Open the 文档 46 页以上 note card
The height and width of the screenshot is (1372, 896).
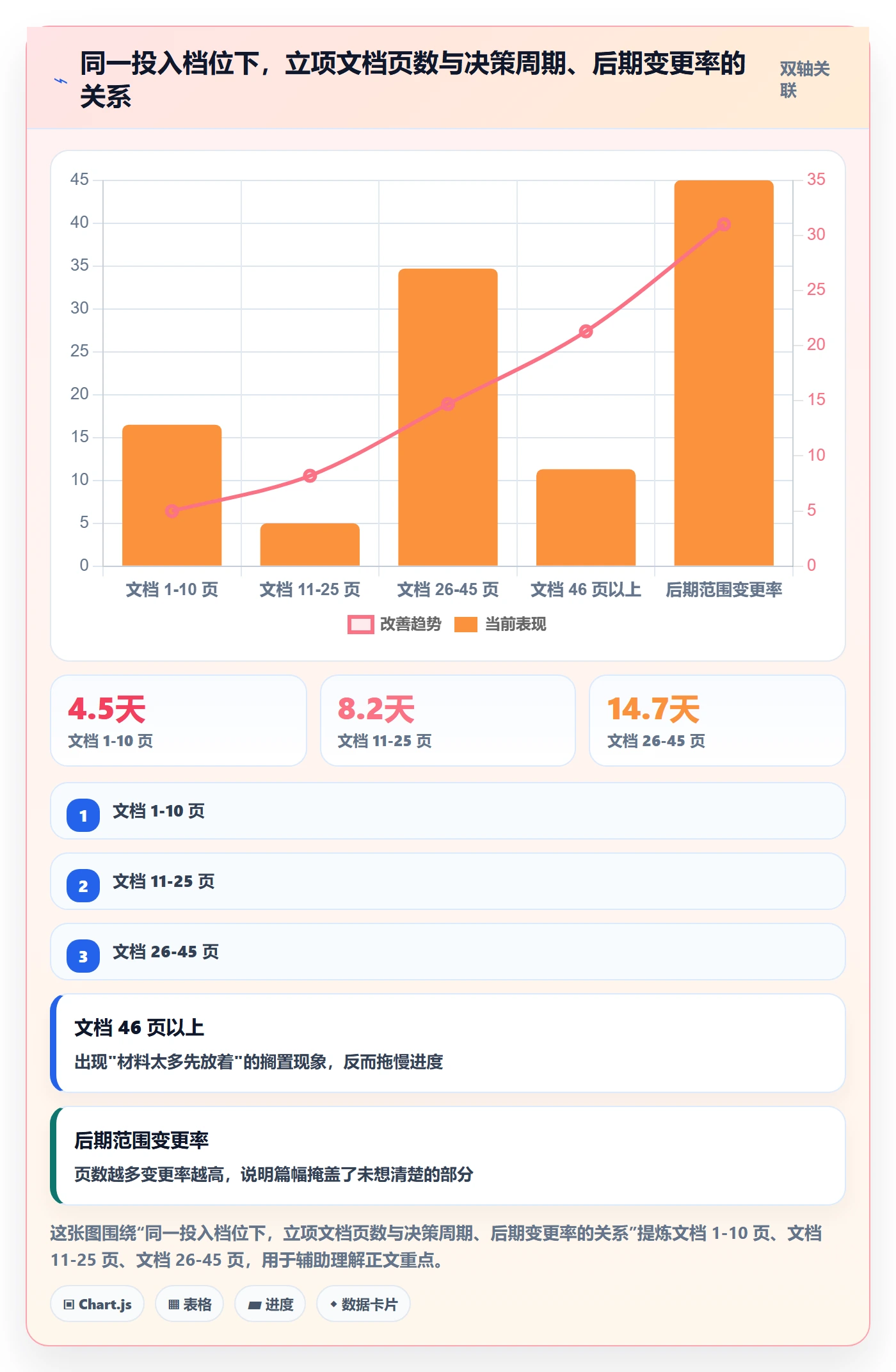448,1043
